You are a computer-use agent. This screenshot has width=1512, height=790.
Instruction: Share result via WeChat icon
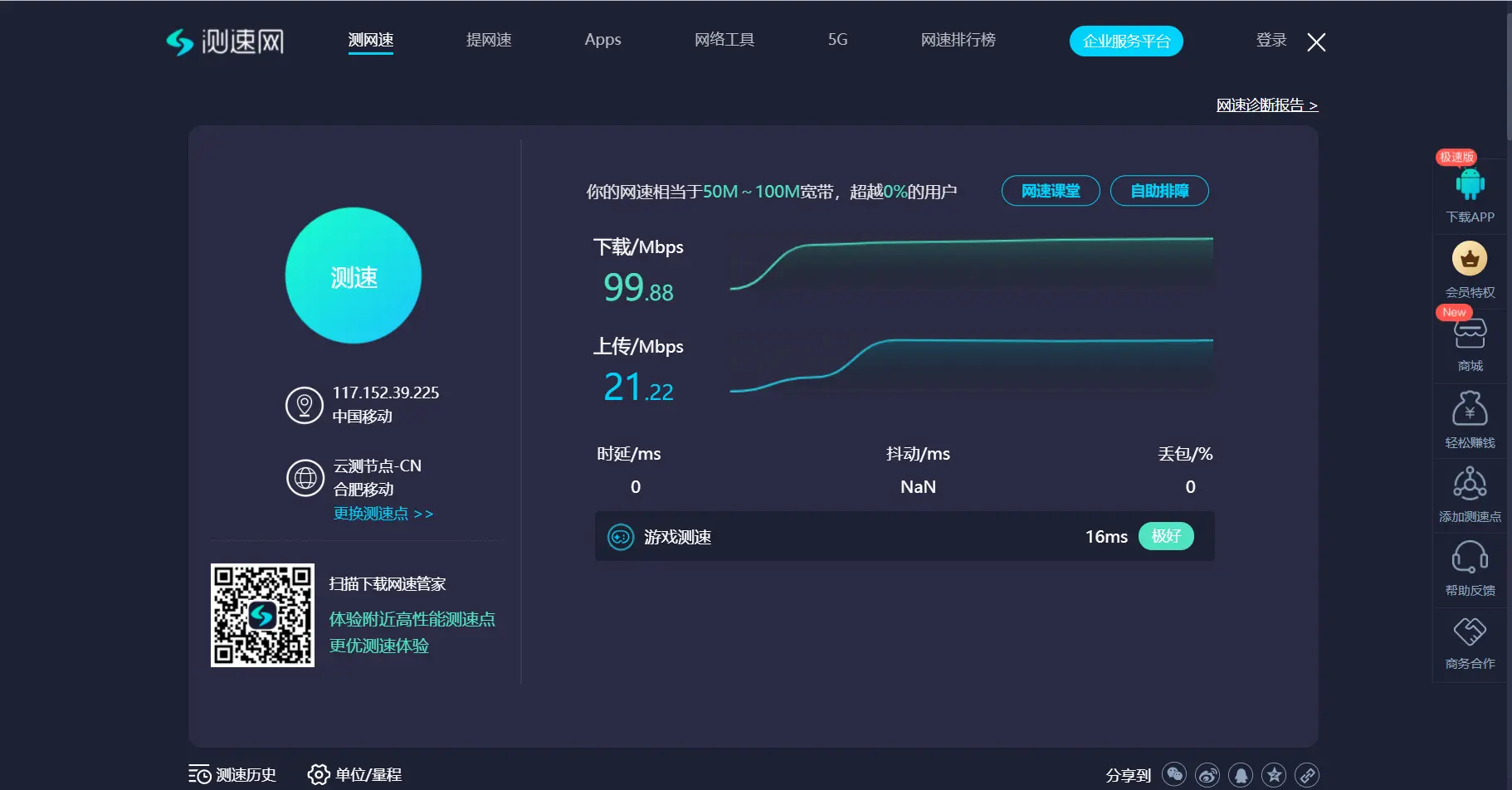coord(1174,775)
